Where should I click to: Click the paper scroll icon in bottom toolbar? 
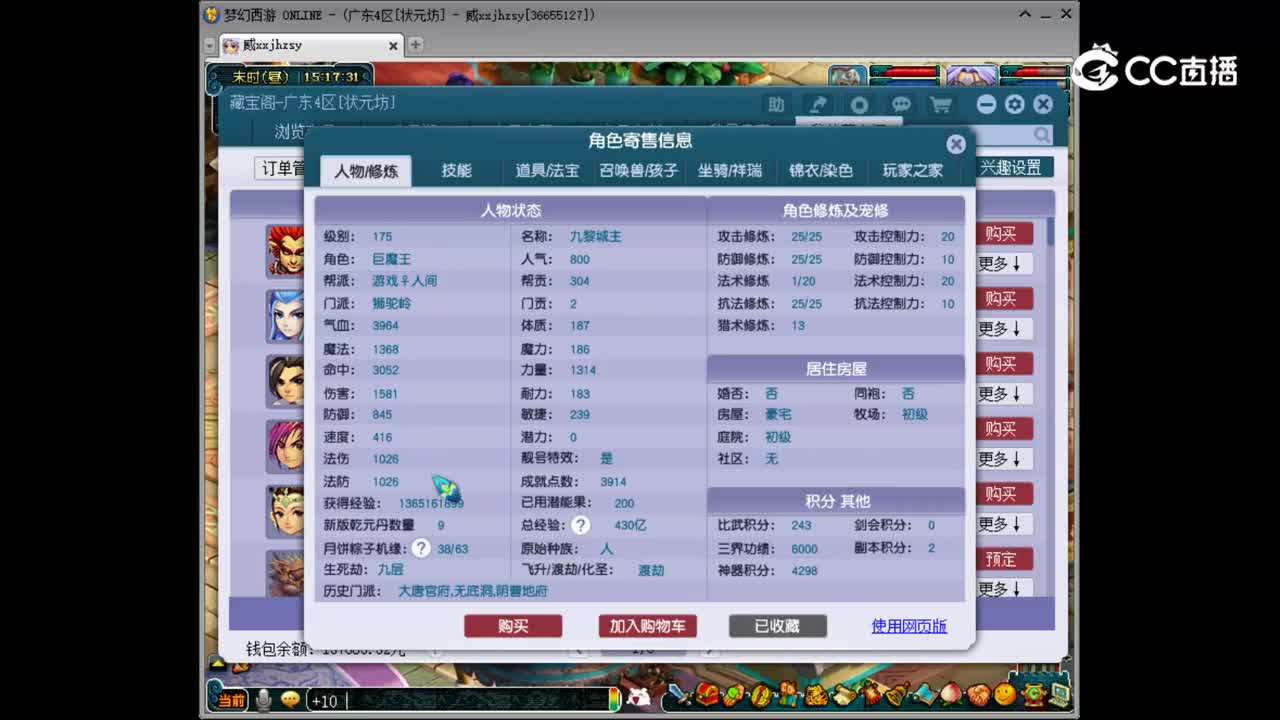click(843, 694)
